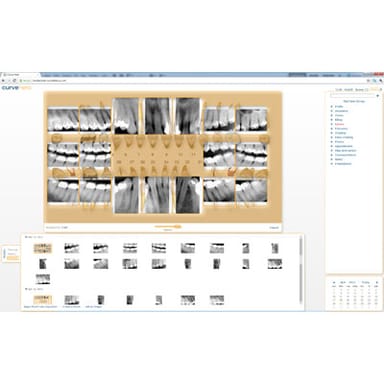384x384 pixels.
Task: Select the last thumbnail in the first tray row
Action: (x=275, y=248)
